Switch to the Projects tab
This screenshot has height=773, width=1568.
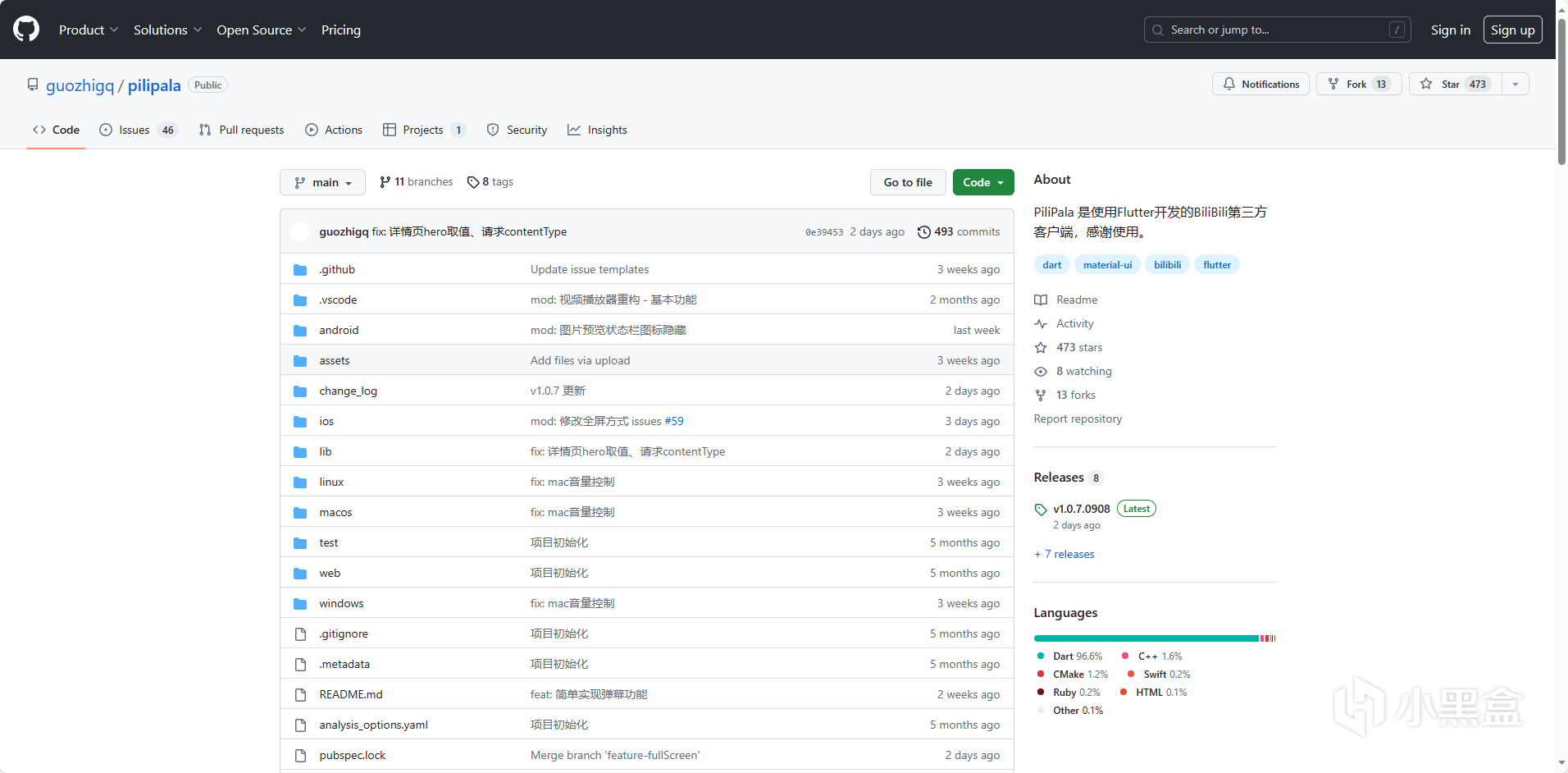point(424,130)
